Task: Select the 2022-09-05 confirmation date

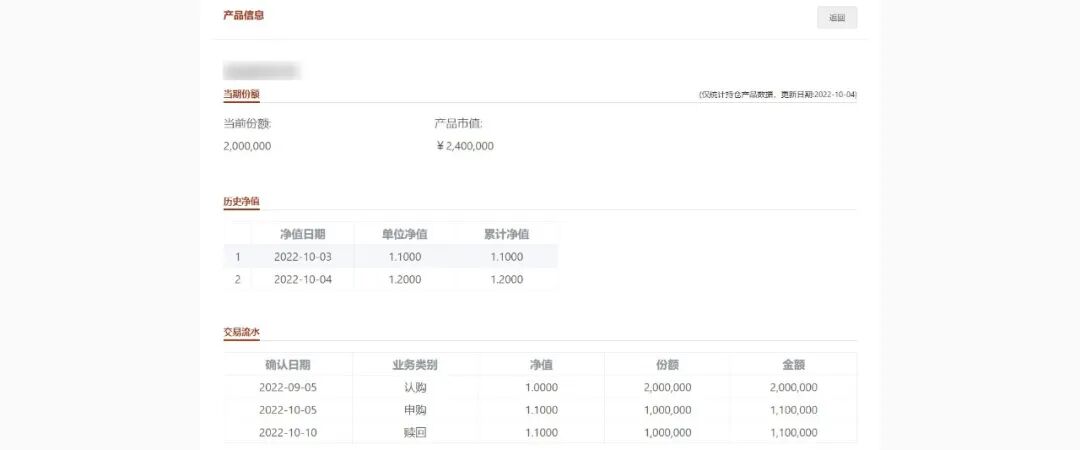Action: pos(288,387)
